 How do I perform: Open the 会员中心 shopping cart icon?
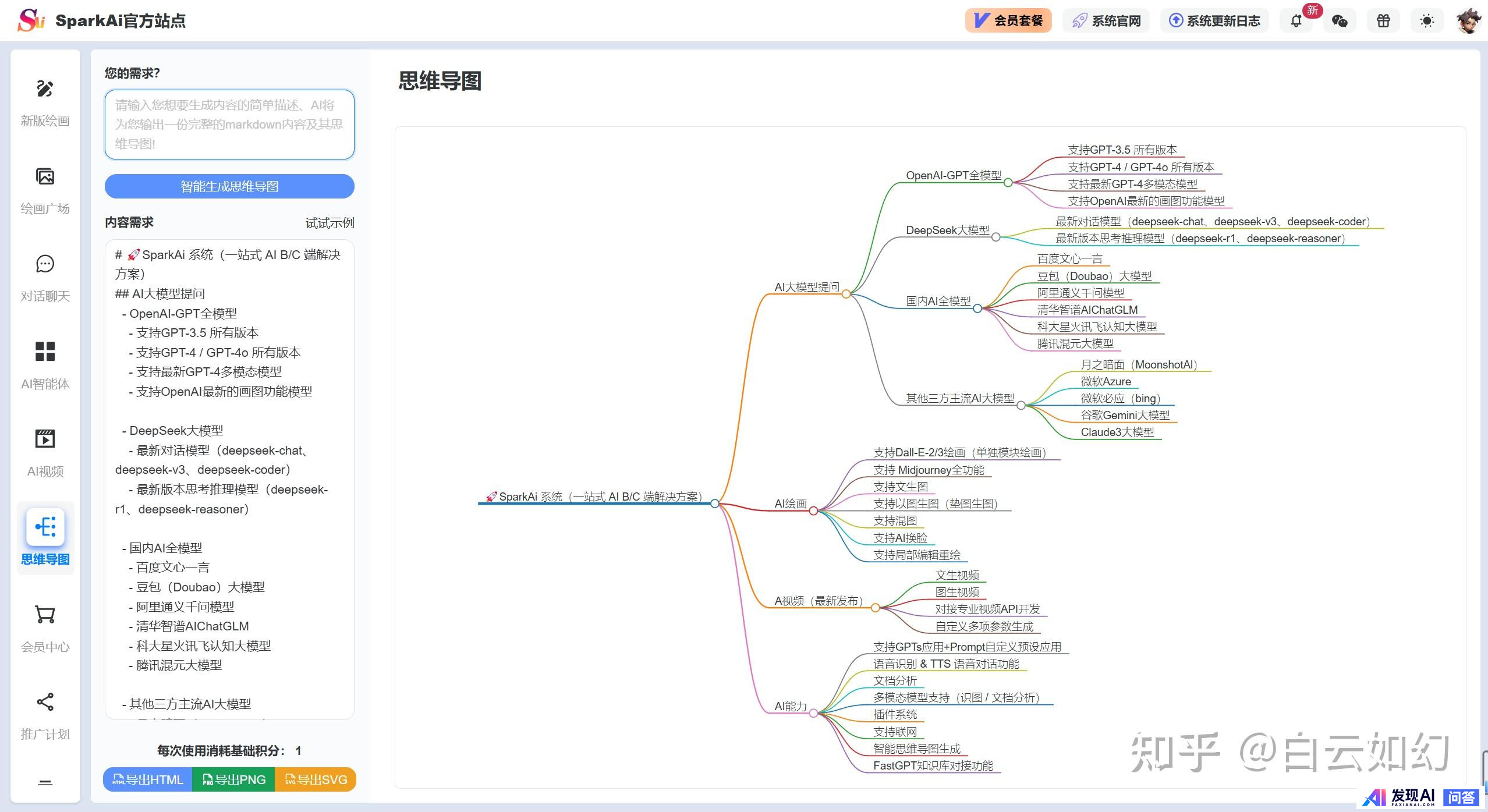tap(45, 615)
